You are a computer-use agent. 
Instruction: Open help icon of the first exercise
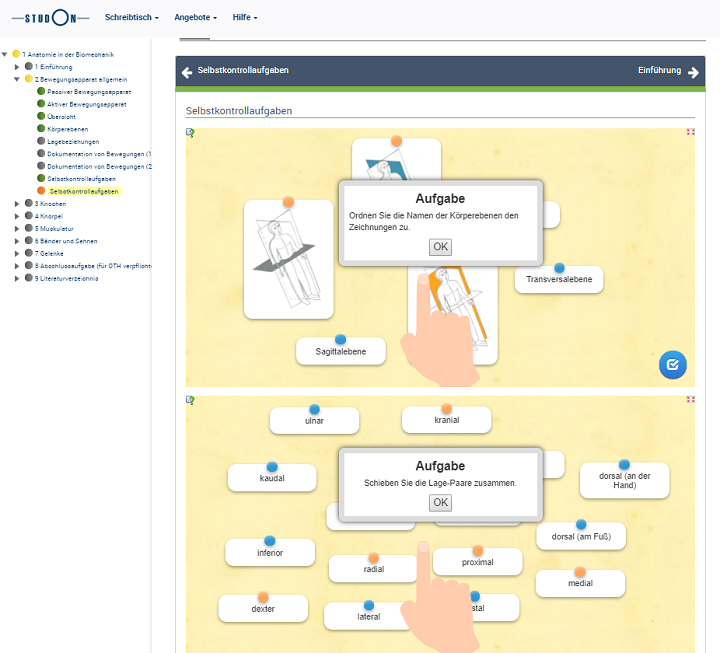pyautogui.click(x=190, y=132)
